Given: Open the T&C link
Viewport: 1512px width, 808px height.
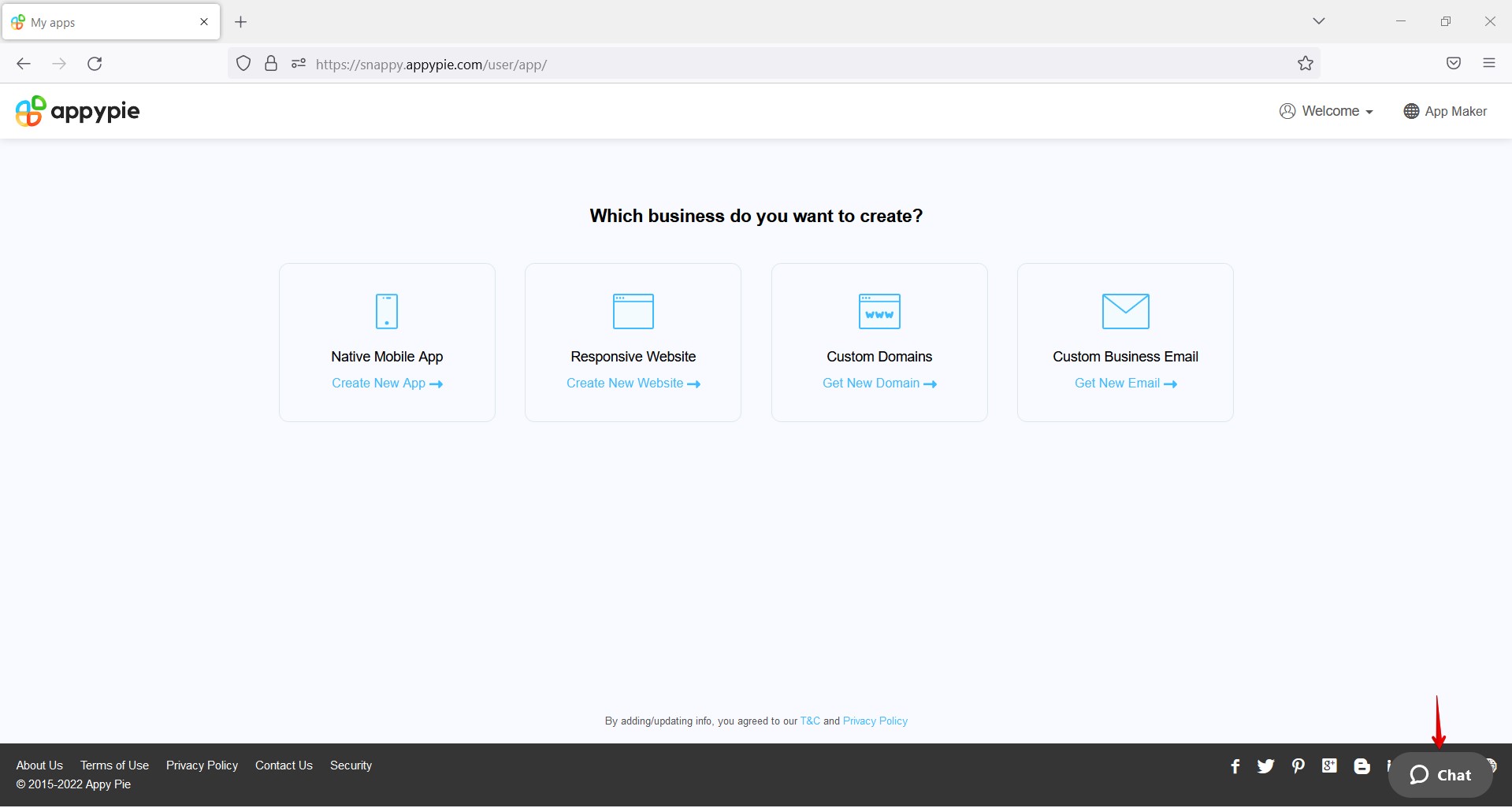Looking at the screenshot, I should coord(810,721).
